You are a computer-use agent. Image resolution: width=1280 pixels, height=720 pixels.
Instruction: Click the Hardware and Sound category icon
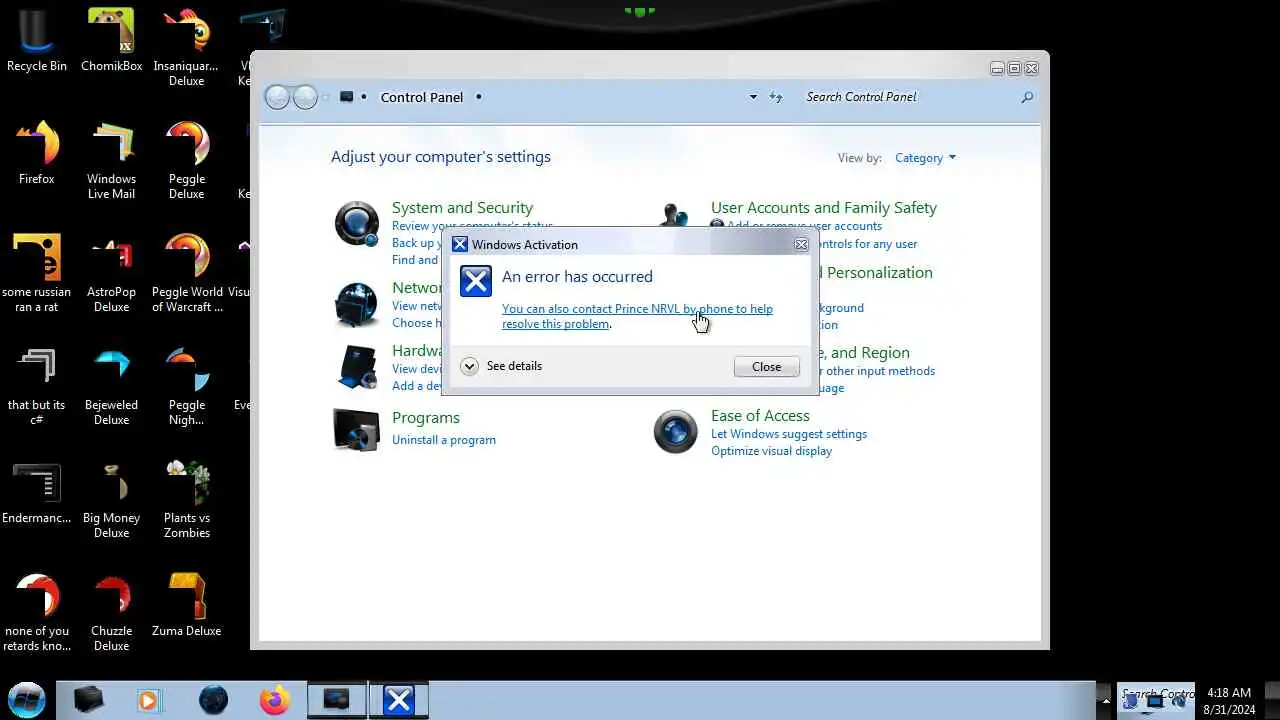click(x=357, y=366)
